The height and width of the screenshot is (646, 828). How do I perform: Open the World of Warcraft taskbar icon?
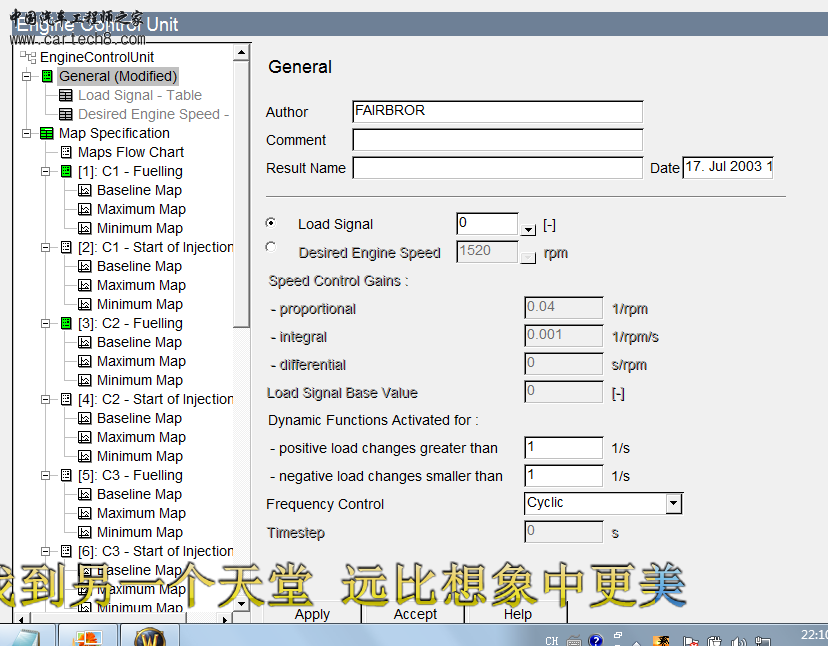150,636
